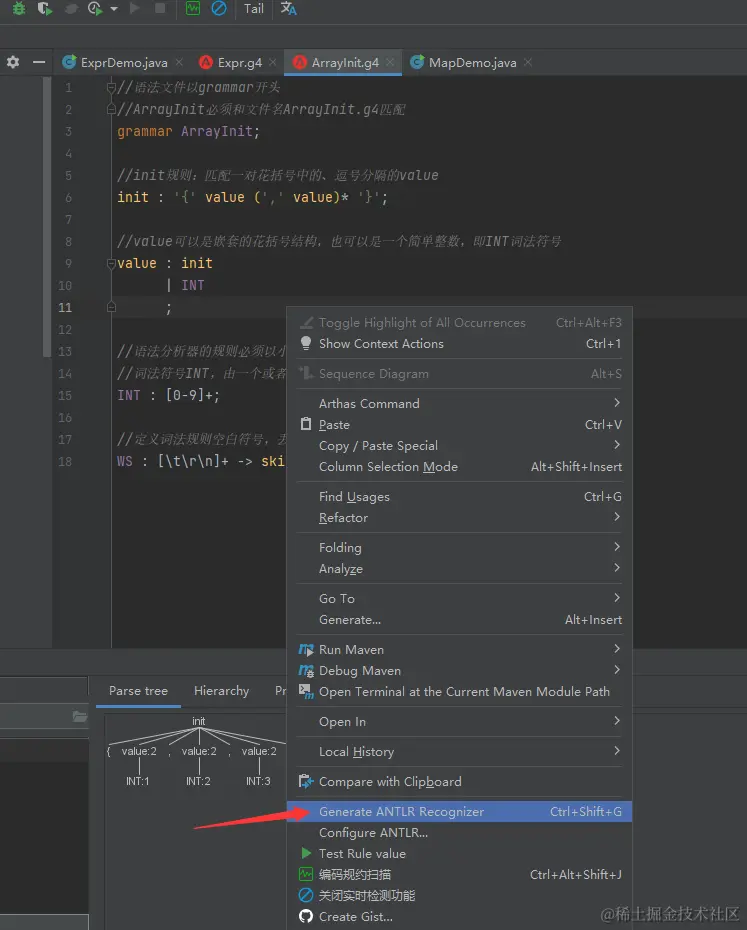Image resolution: width=747 pixels, height=930 pixels.
Task: Choose Compare with Clipboard
Action: coord(459,782)
